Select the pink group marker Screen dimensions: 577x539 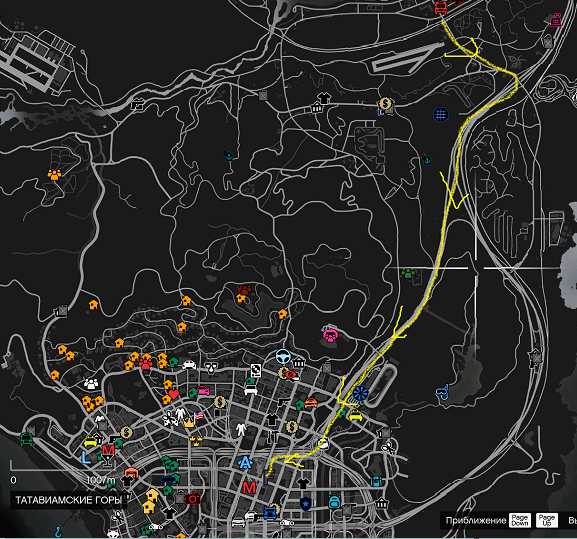tap(330, 336)
